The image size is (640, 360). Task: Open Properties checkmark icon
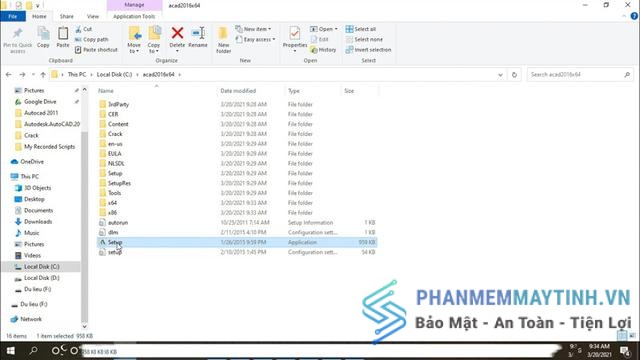pyautogui.click(x=295, y=33)
